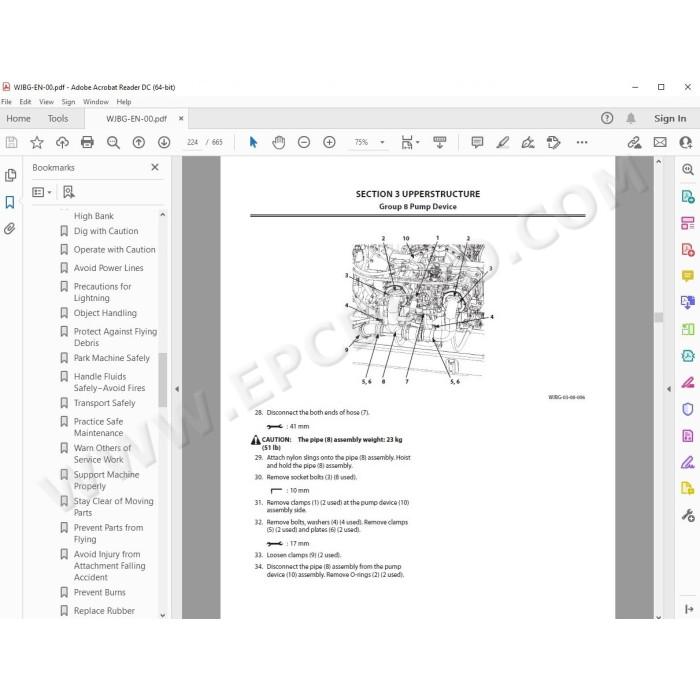Click the Zoom in plus icon

[x=329, y=142]
